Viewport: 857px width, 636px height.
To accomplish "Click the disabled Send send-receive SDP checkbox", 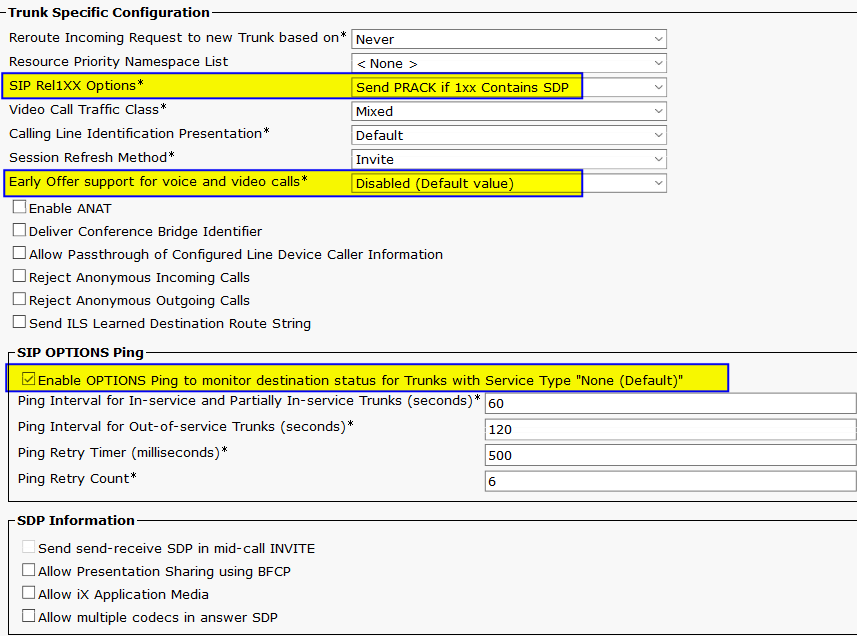I will click(x=28, y=547).
